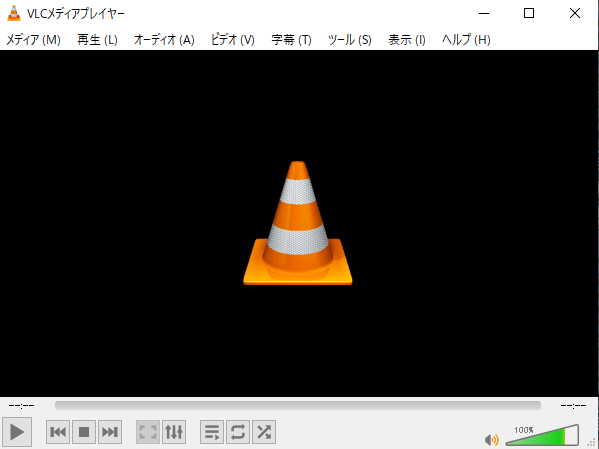Skip to the previous media track
This screenshot has width=599, height=449.
coord(58,432)
